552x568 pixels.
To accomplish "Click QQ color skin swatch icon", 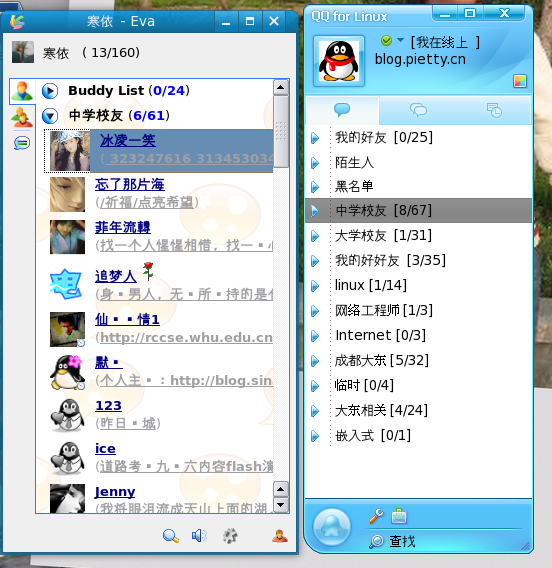I will [x=520, y=81].
